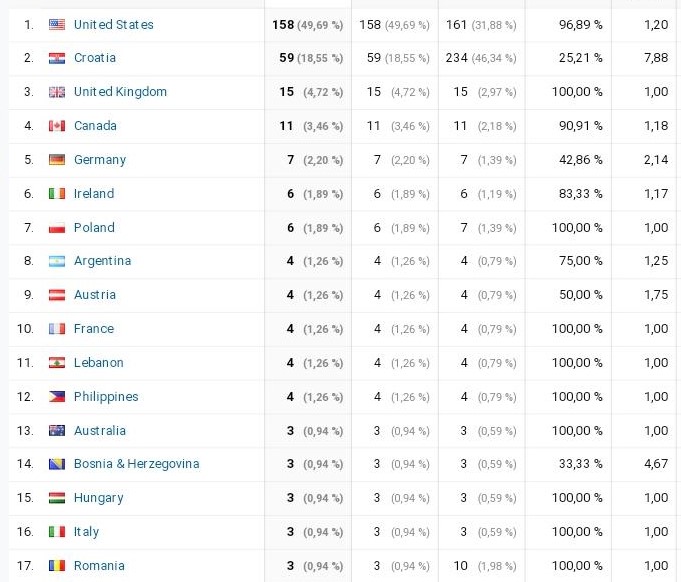Click the Germany flag icon
The height and width of the screenshot is (582, 681).
[x=57, y=160]
